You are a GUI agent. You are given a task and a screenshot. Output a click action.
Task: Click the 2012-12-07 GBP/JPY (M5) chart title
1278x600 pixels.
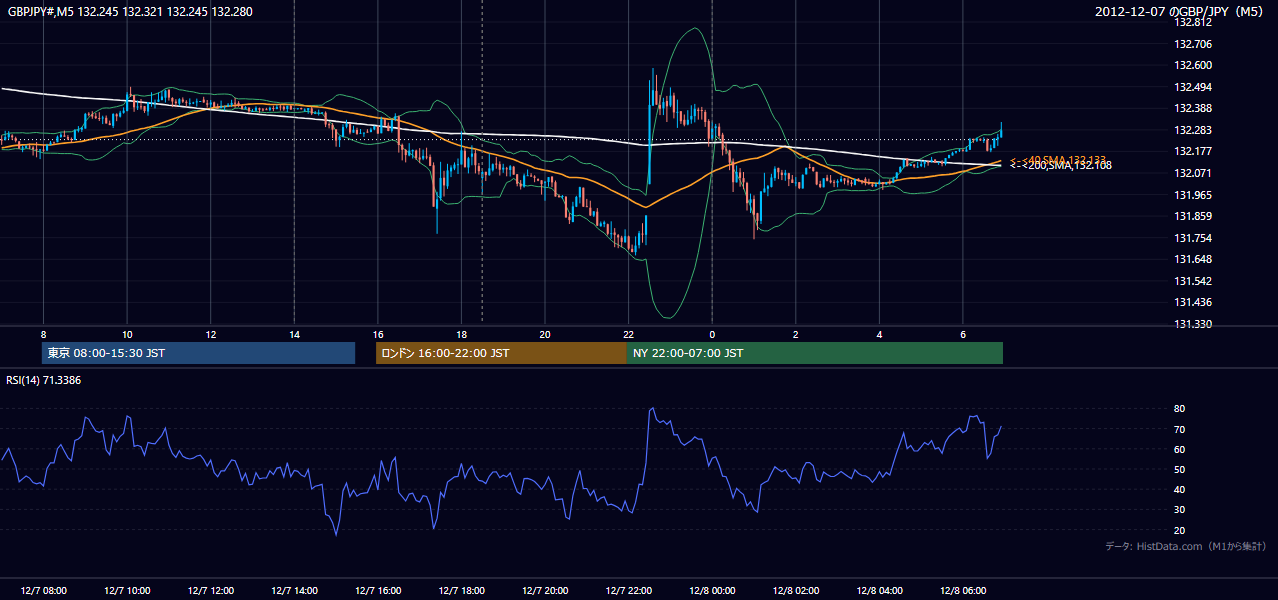pos(1180,11)
